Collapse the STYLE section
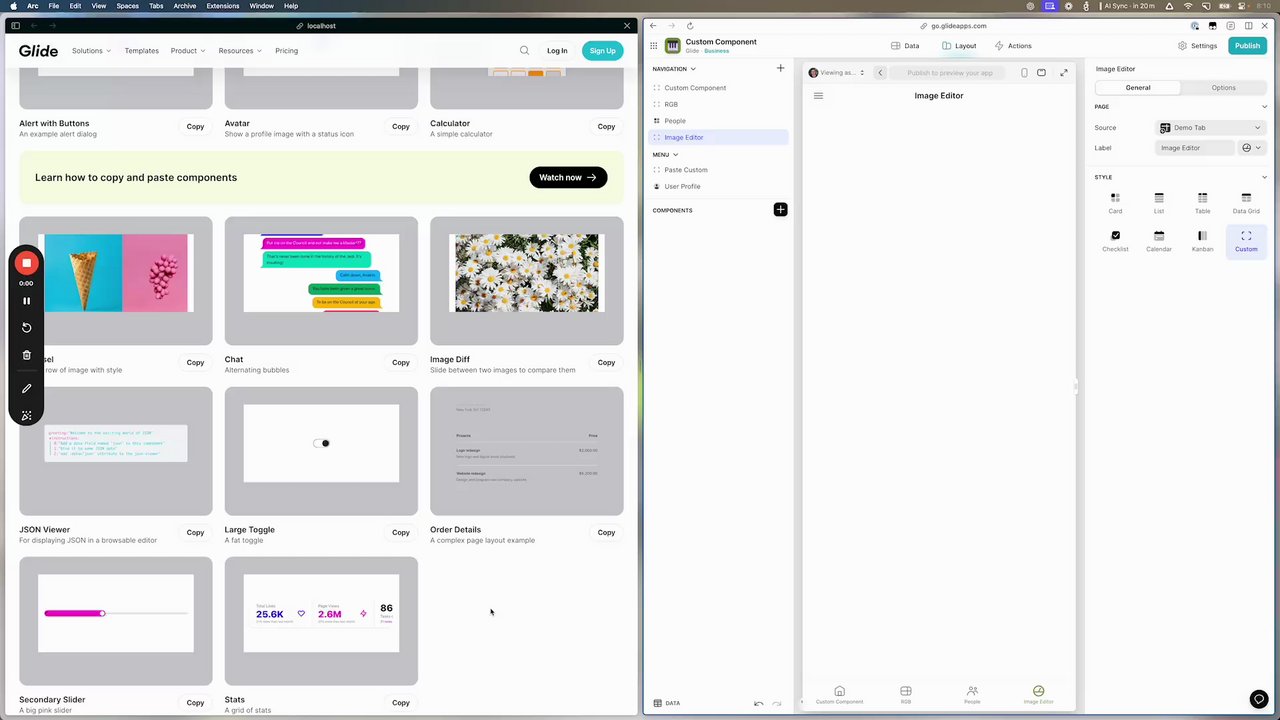1280x720 pixels. pyautogui.click(x=1264, y=177)
